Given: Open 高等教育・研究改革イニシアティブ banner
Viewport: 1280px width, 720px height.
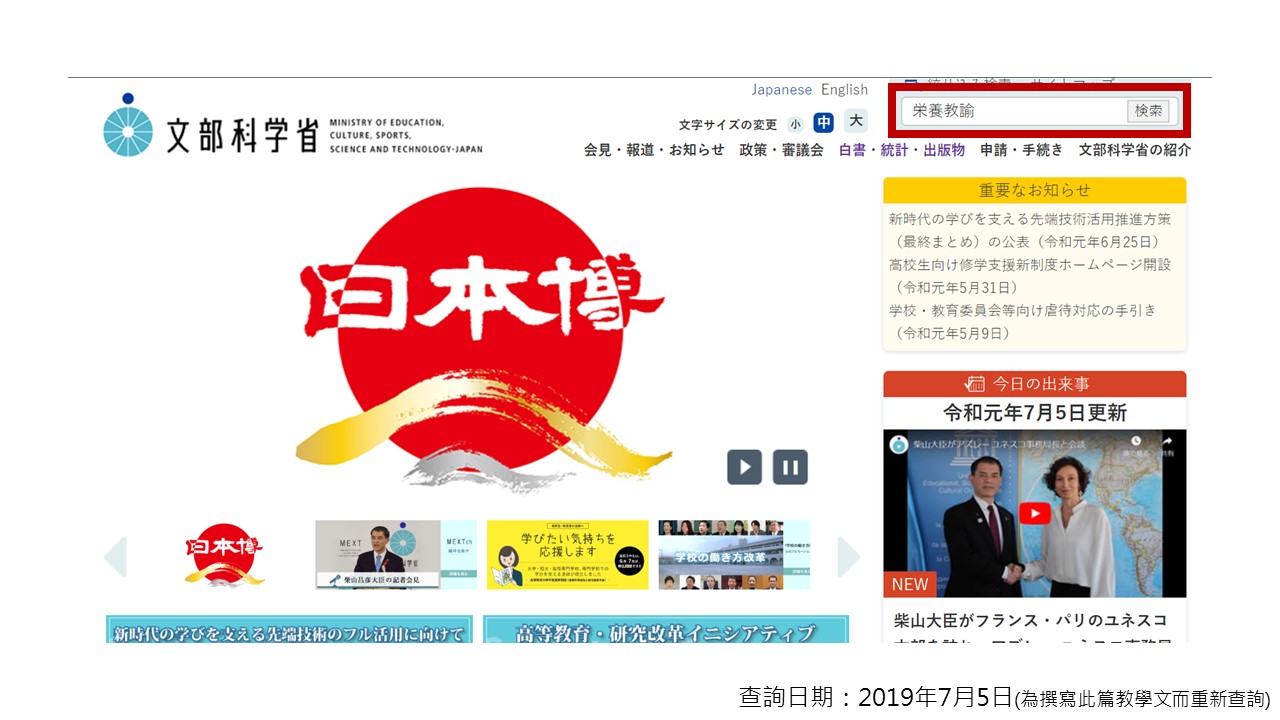Looking at the screenshot, I should 666,630.
